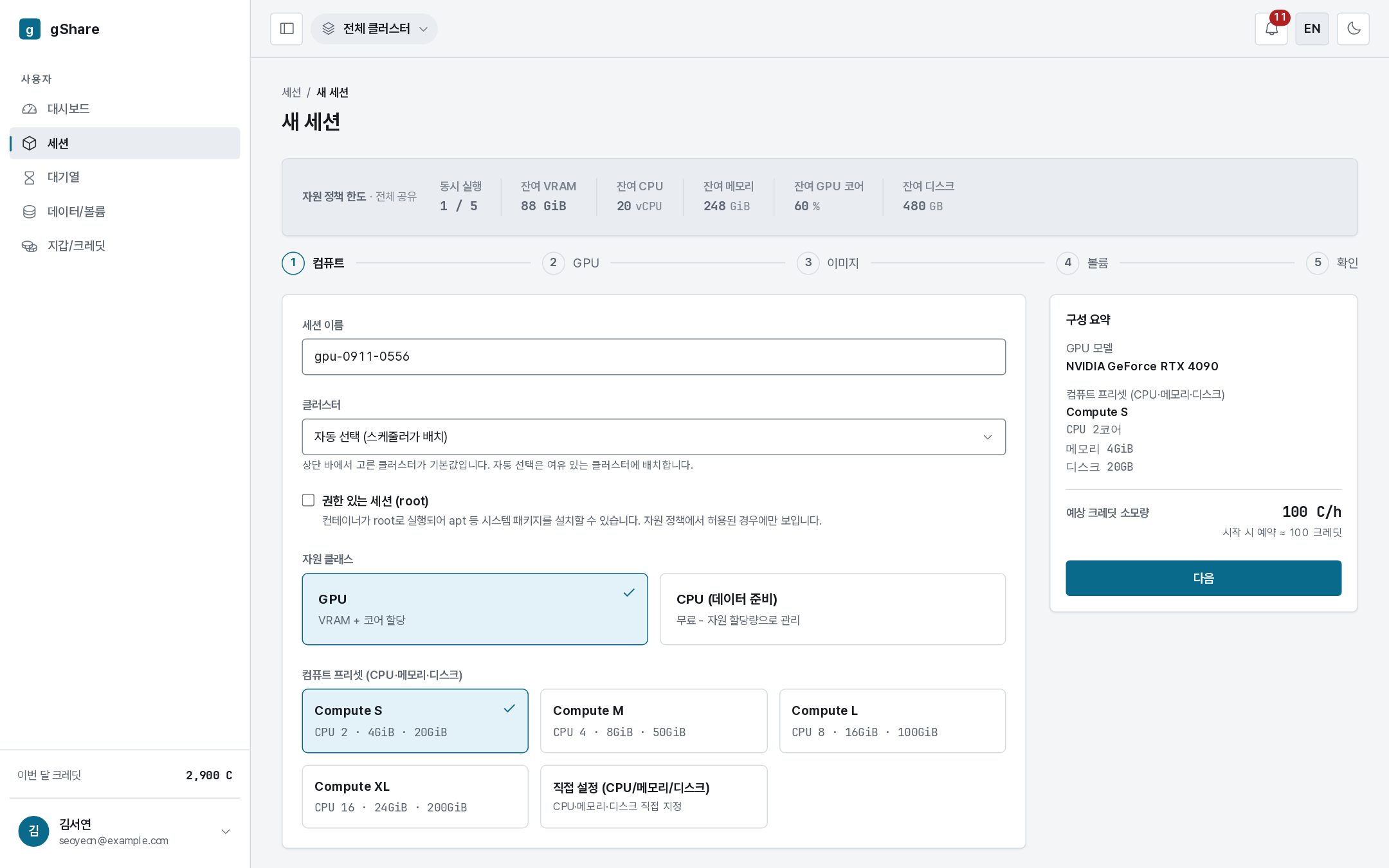Viewport: 1389px width, 868px height.
Task: Click NVIDIA GeForce RTX 4090 text
Action: [1142, 366]
